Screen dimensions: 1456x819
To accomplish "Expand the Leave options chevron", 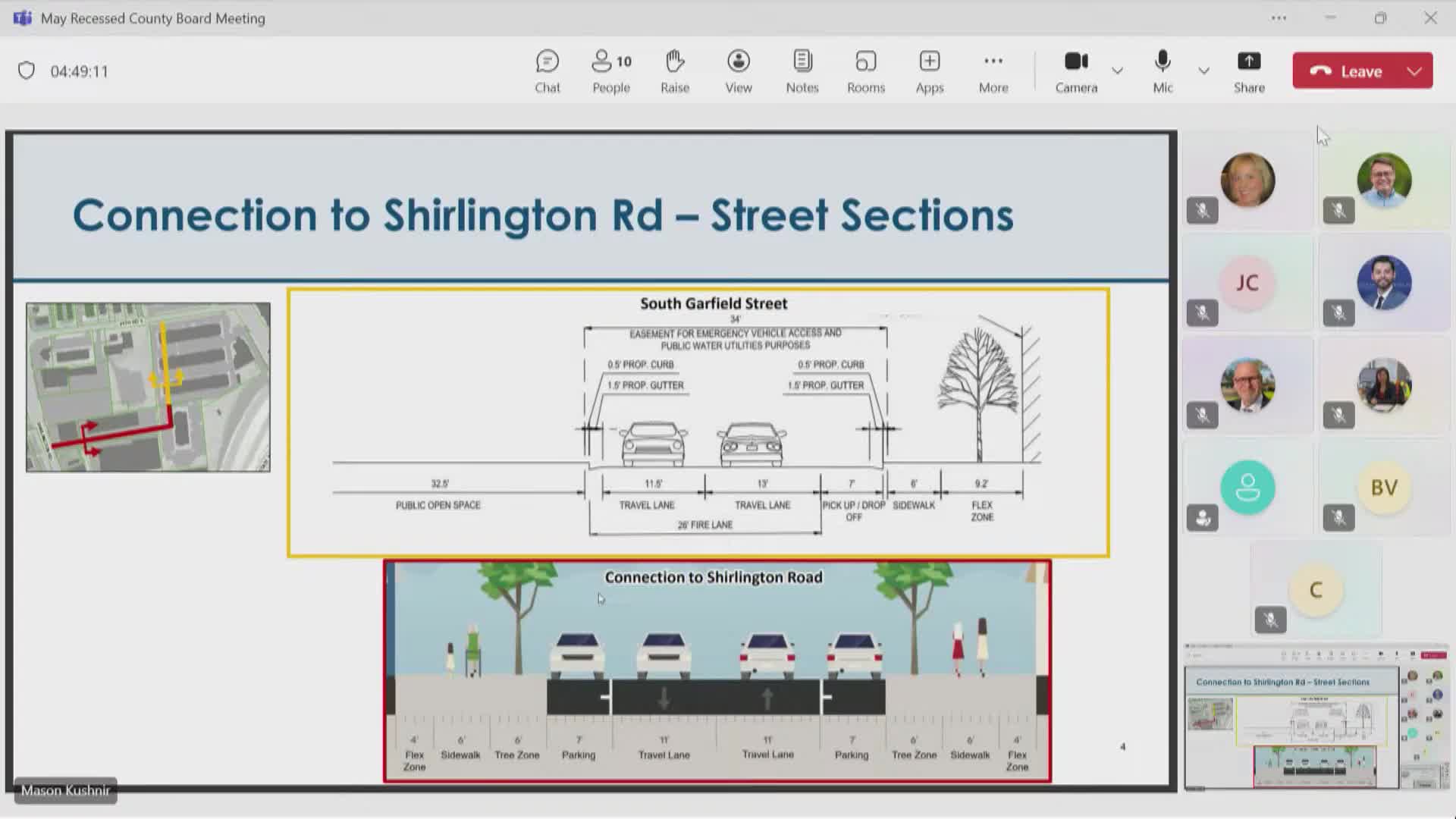I will [1414, 71].
